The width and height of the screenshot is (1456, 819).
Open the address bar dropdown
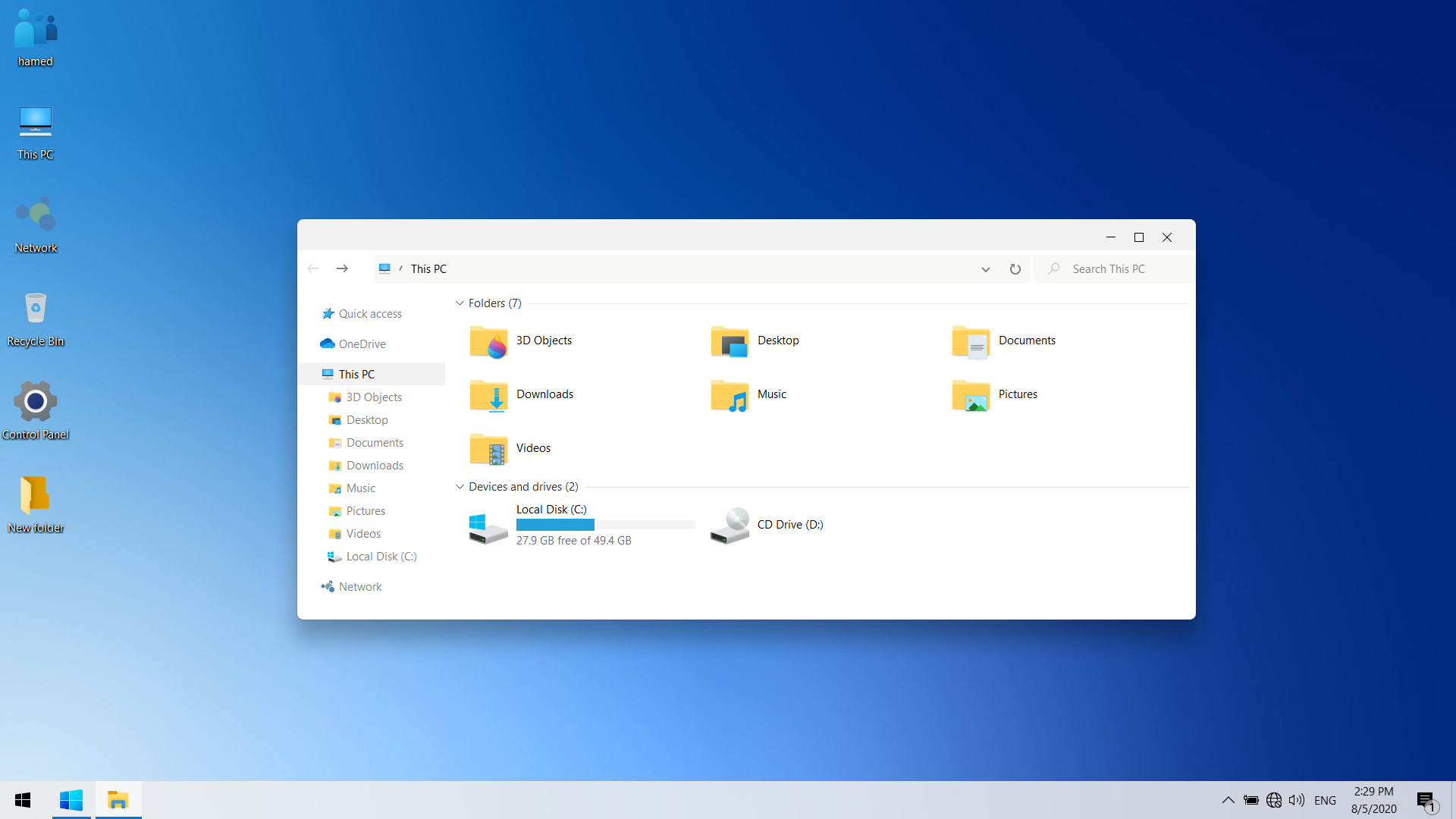986,268
